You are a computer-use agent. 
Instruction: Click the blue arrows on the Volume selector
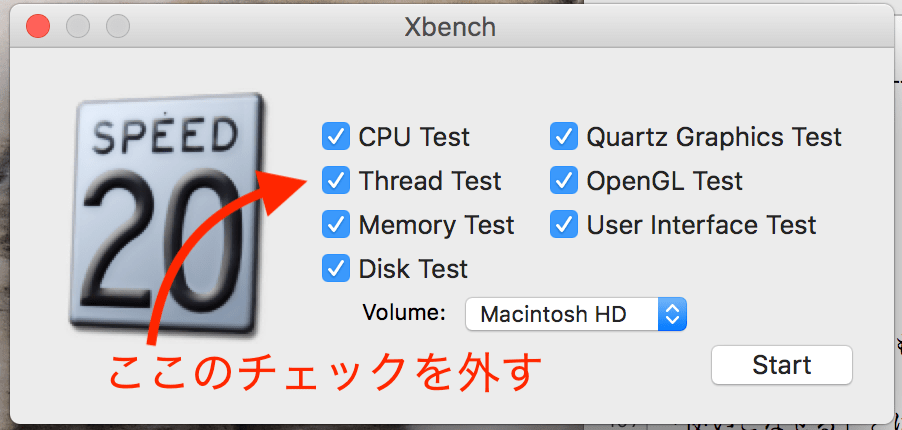coord(672,314)
